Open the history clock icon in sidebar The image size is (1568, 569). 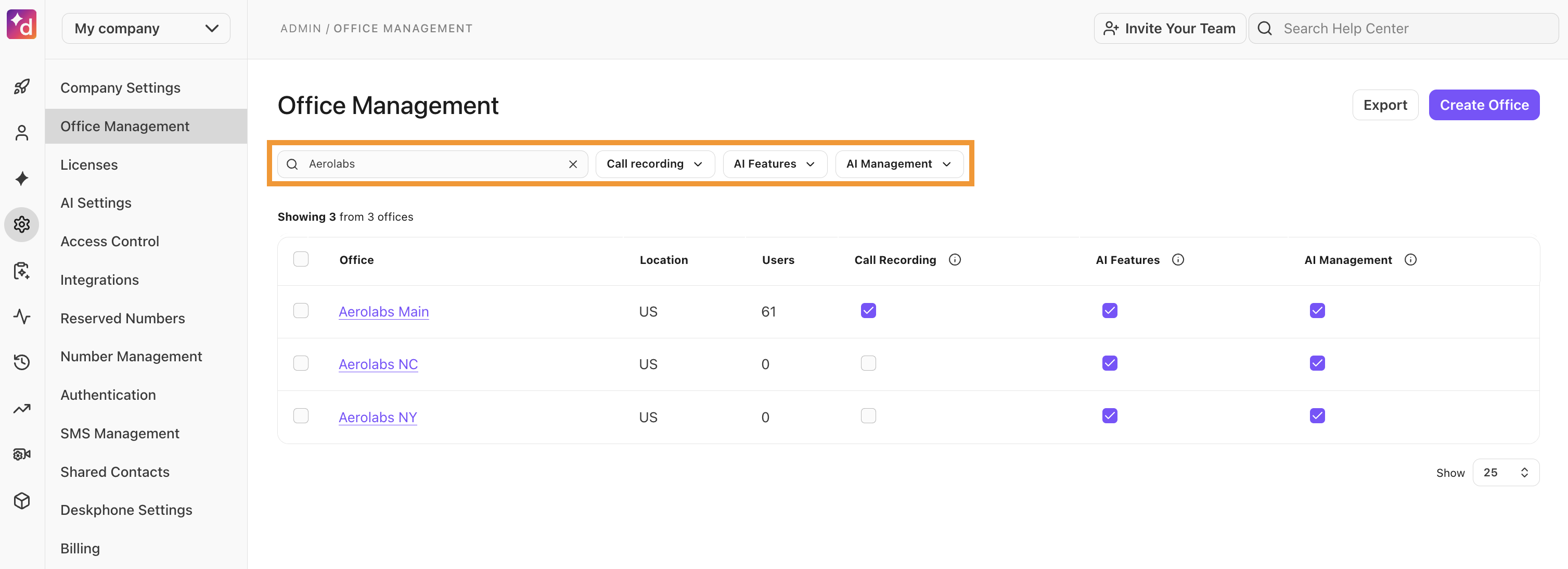click(x=22, y=362)
